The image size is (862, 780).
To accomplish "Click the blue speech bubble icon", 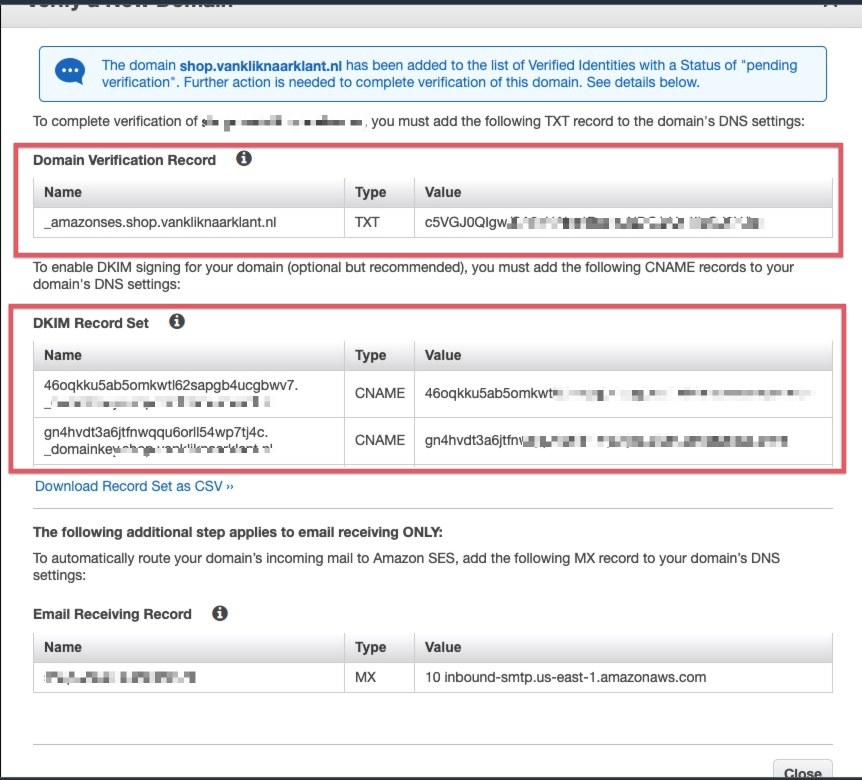I will click(70, 71).
